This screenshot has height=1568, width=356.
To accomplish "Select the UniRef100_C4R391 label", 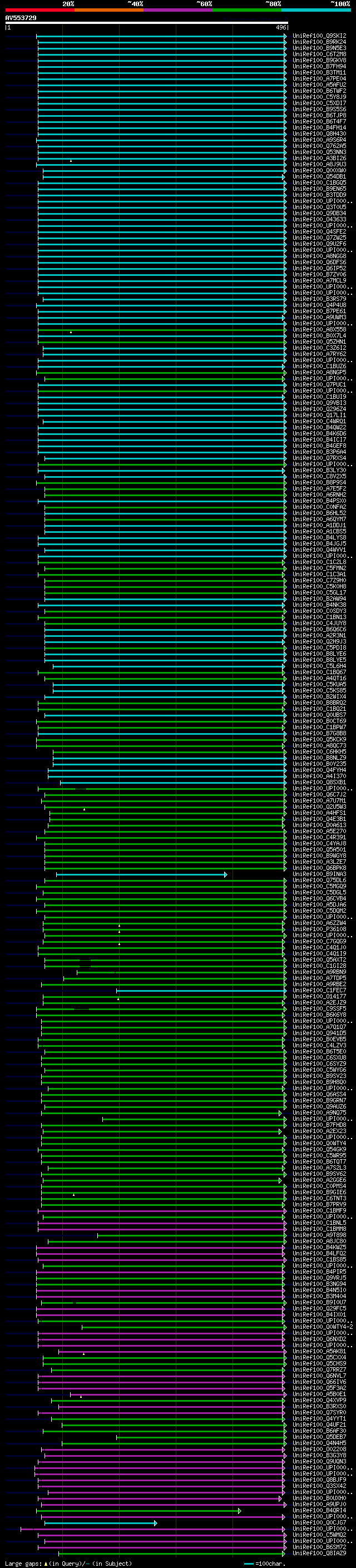I will [x=319, y=838].
